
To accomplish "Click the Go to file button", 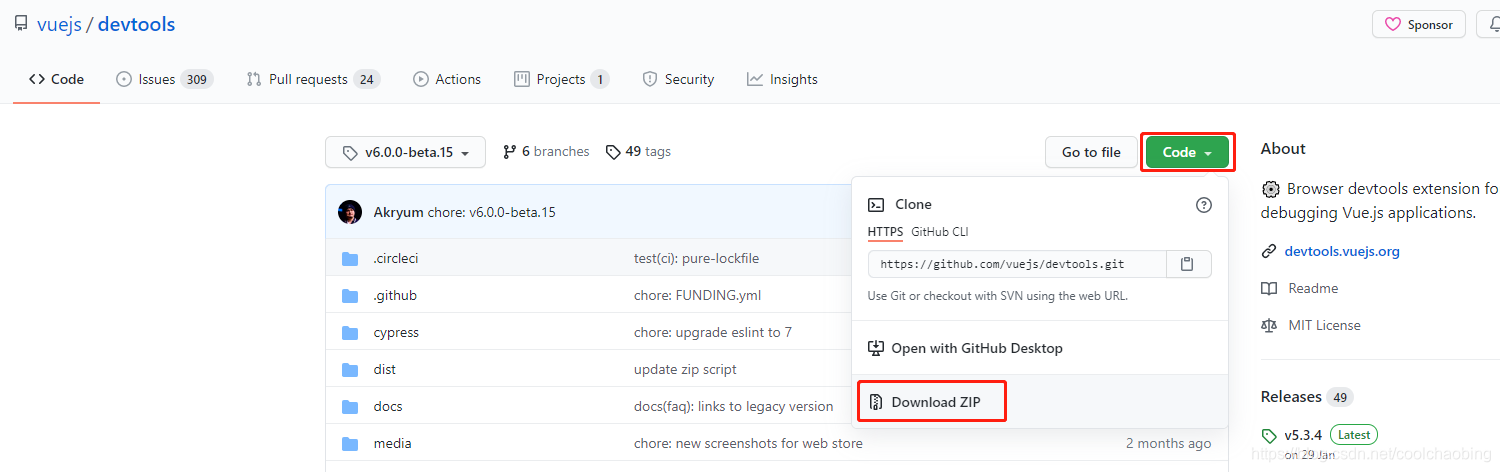I will [x=1091, y=152].
